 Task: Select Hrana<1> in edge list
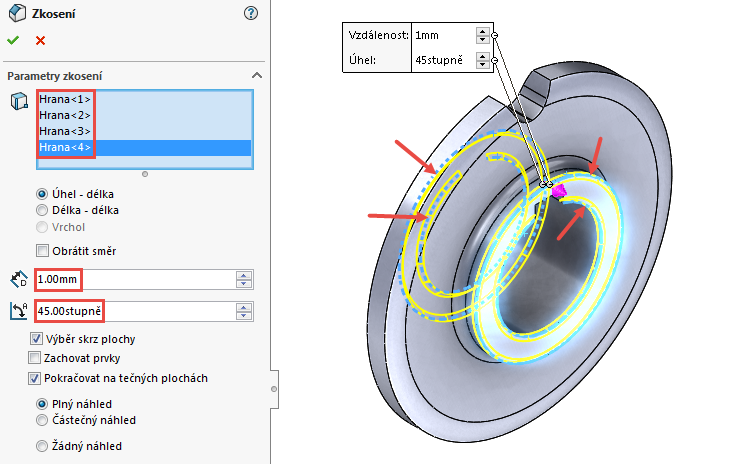pyautogui.click(x=144, y=99)
